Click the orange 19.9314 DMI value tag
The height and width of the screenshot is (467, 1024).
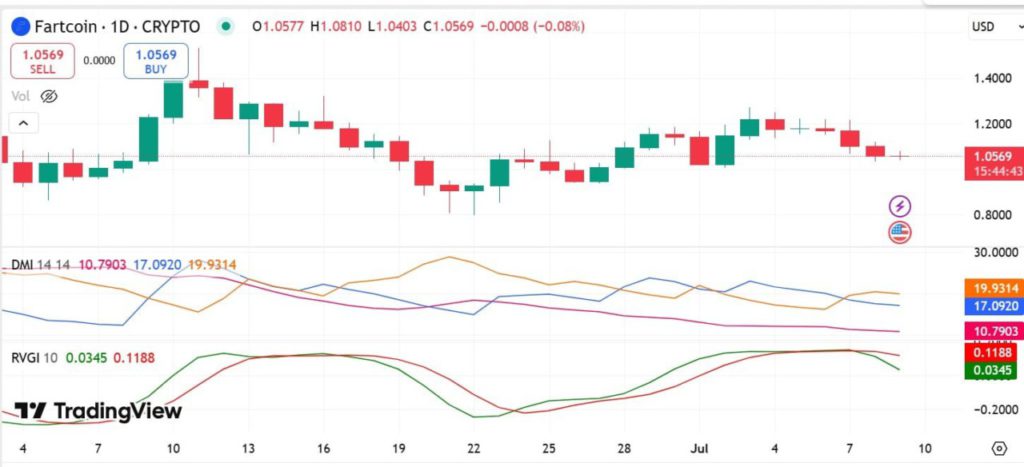click(x=993, y=289)
